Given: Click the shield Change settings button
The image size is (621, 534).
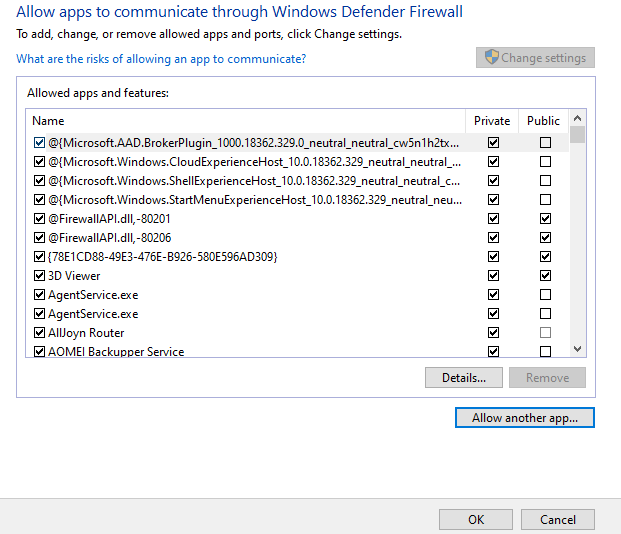Looking at the screenshot, I should [x=535, y=58].
